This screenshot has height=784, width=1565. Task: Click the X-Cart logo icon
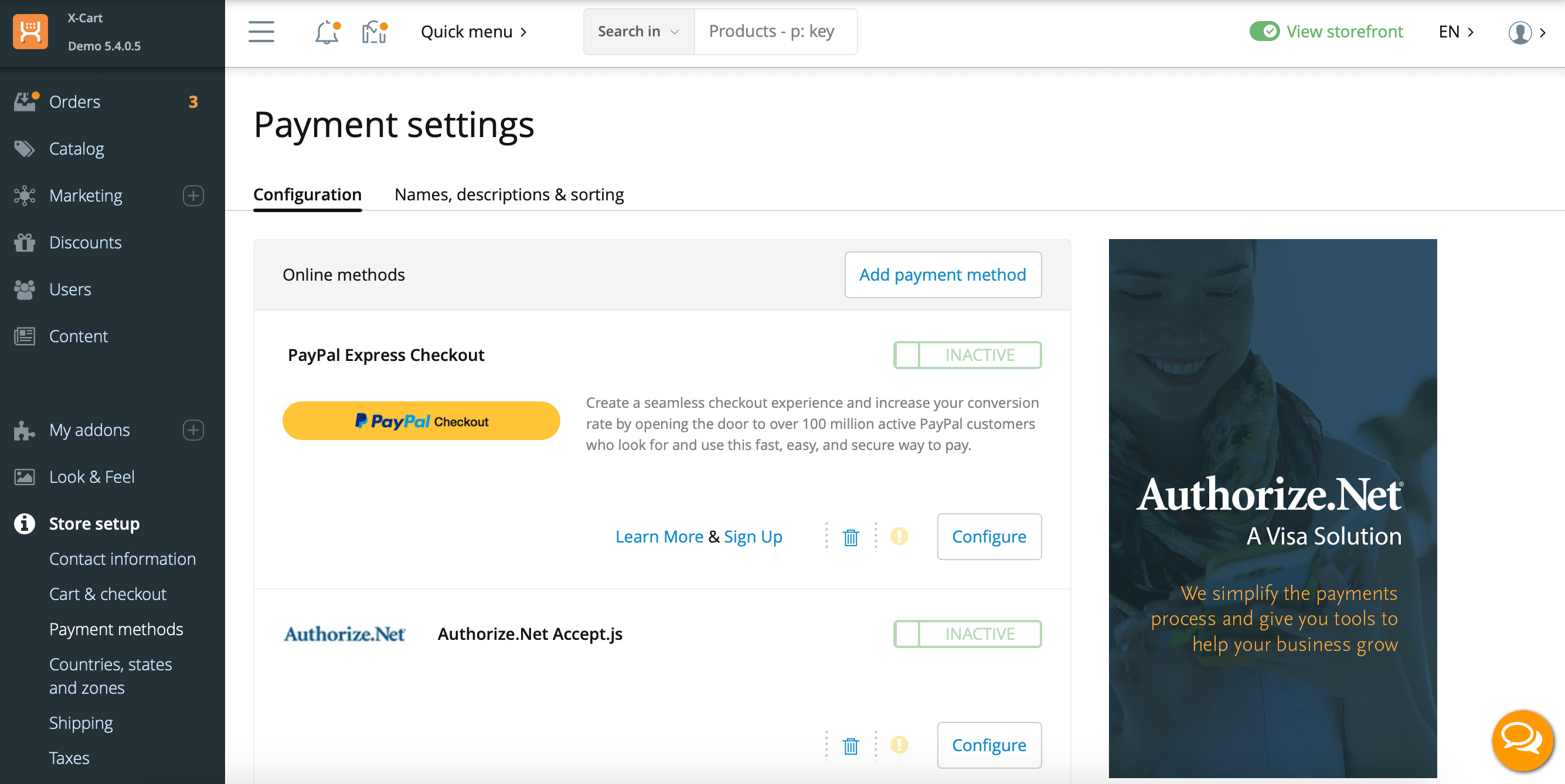pos(30,32)
